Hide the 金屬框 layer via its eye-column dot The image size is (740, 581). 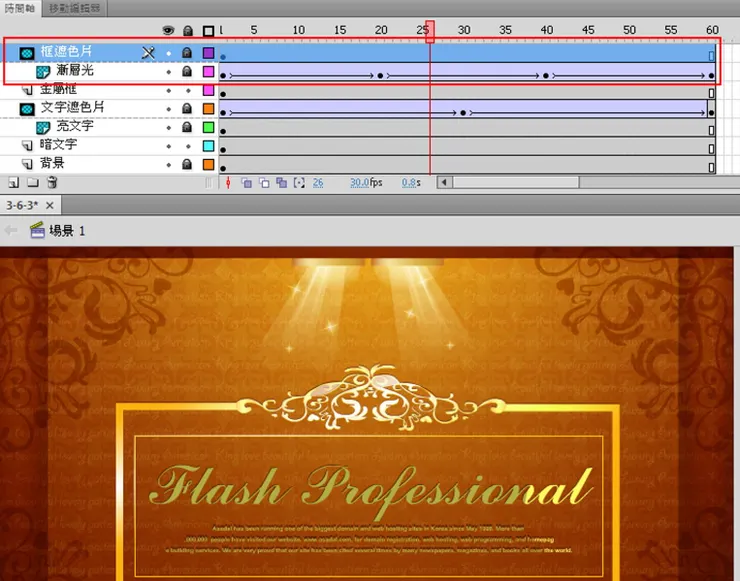[x=168, y=91]
